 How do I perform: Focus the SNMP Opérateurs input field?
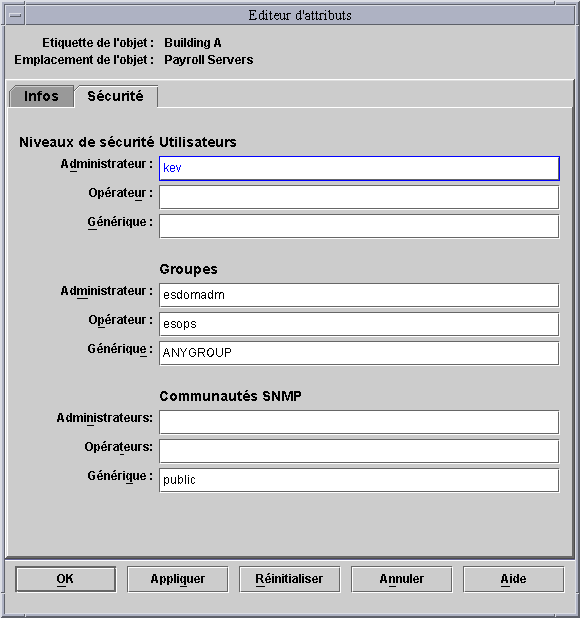(359, 451)
